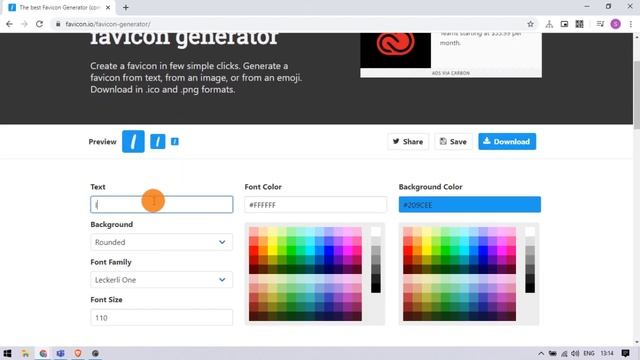
Task: Click the ADS VIA CARBON link
Action: click(x=451, y=73)
